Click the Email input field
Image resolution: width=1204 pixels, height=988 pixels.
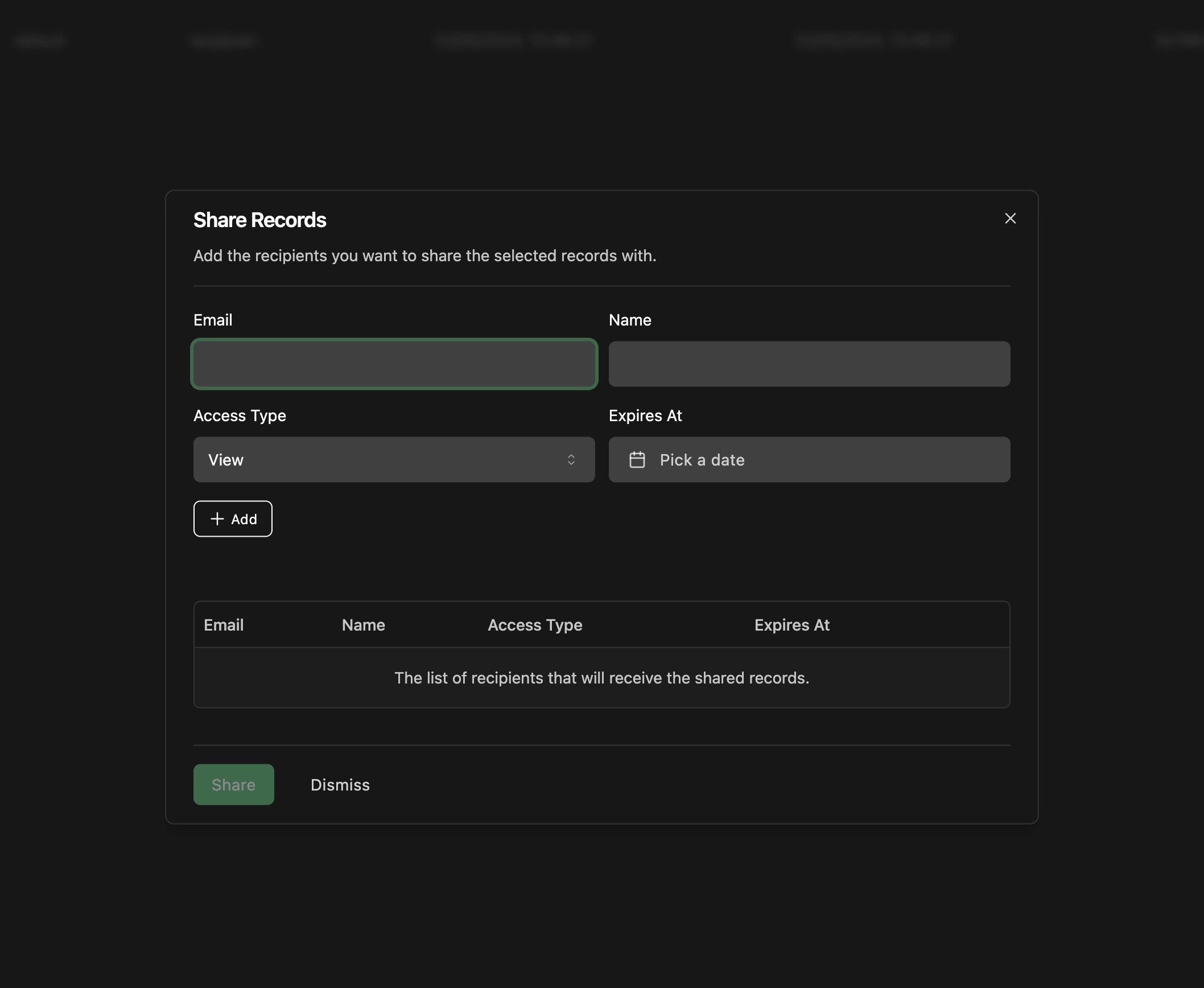pyautogui.click(x=394, y=364)
